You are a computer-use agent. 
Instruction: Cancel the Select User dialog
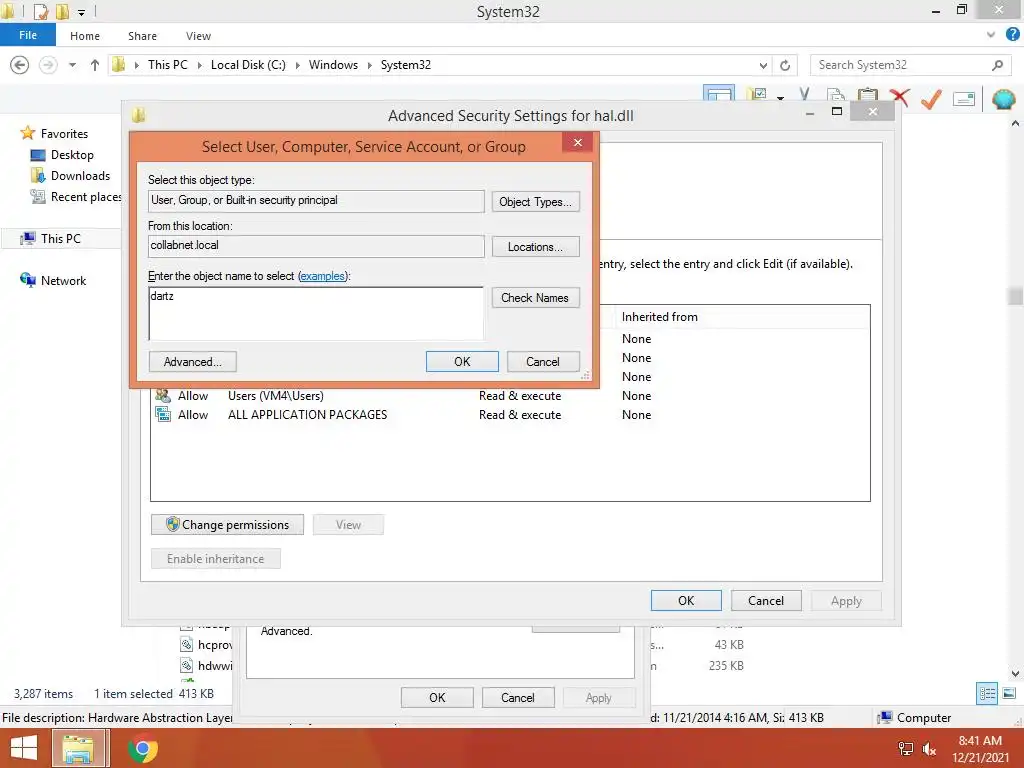(543, 362)
